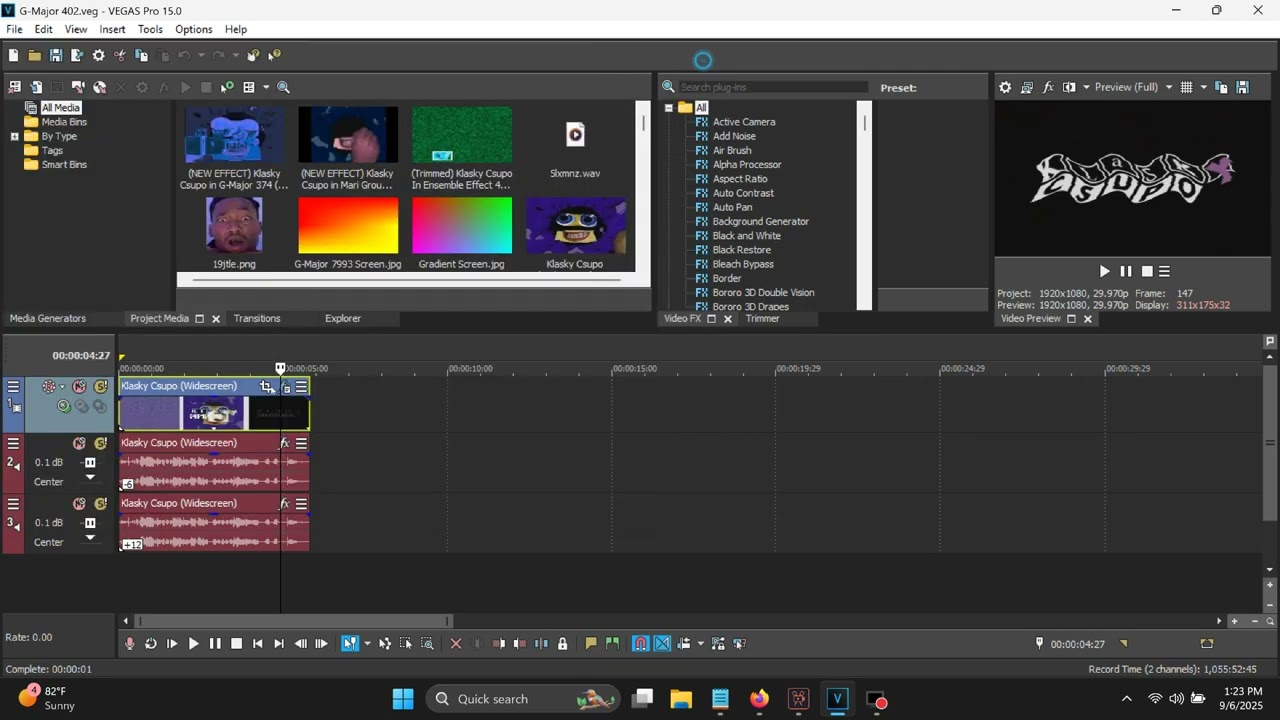Mute audio track 2
The width and height of the screenshot is (1280, 720).
[x=79, y=443]
